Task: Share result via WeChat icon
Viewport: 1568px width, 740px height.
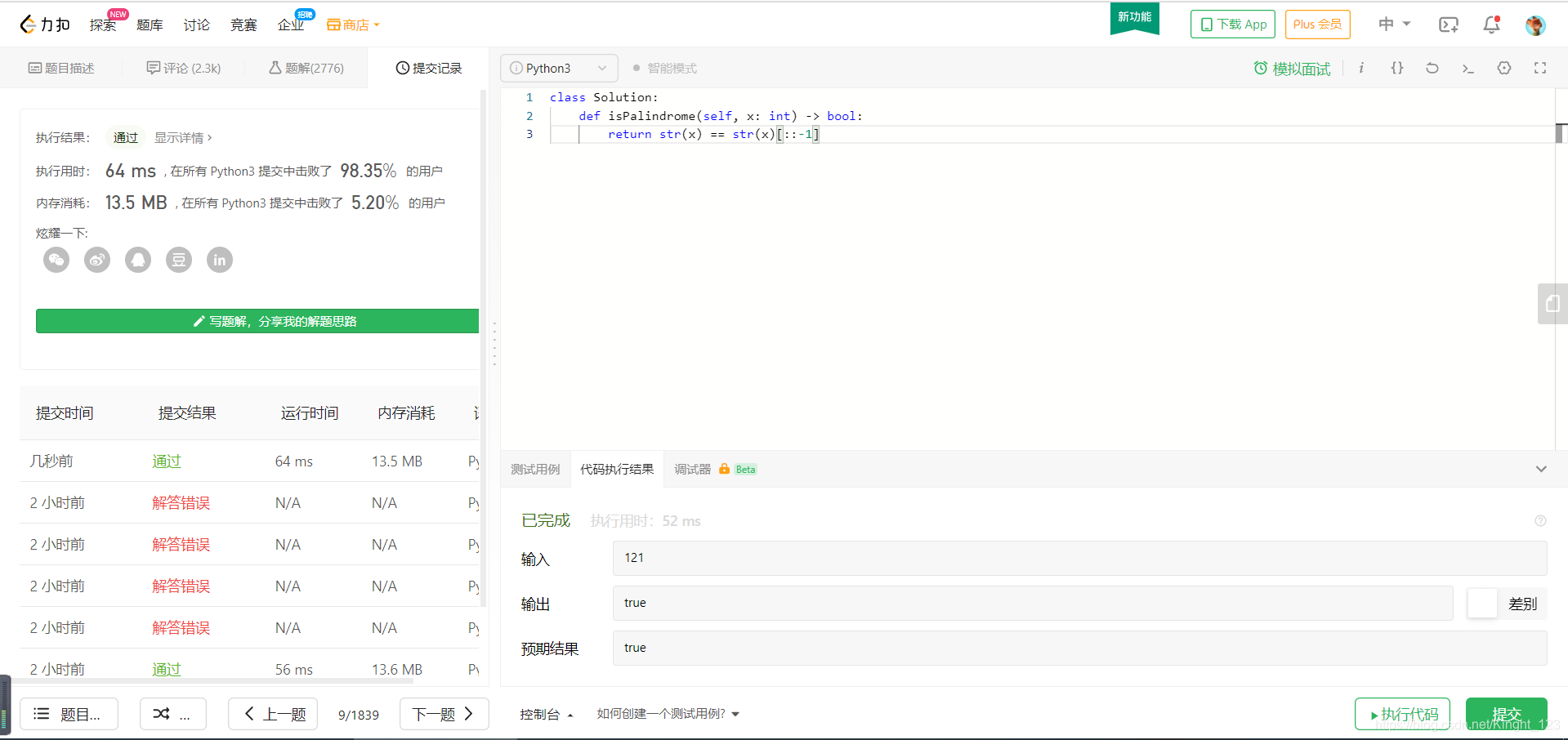Action: coord(56,260)
